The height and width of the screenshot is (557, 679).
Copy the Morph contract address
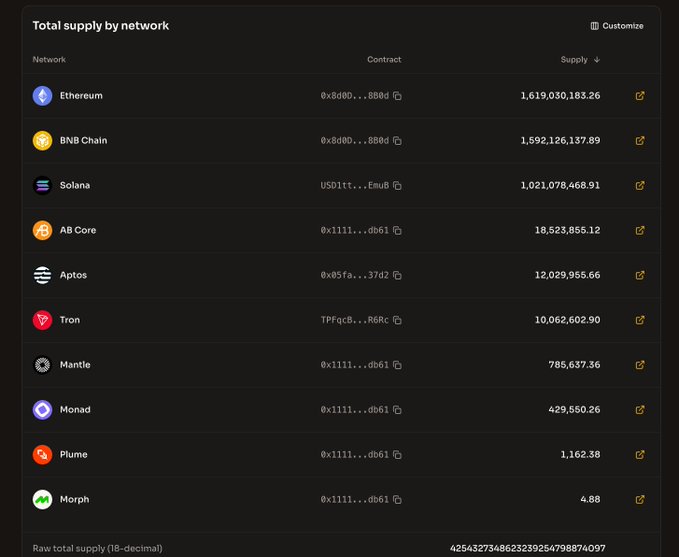[397, 500]
